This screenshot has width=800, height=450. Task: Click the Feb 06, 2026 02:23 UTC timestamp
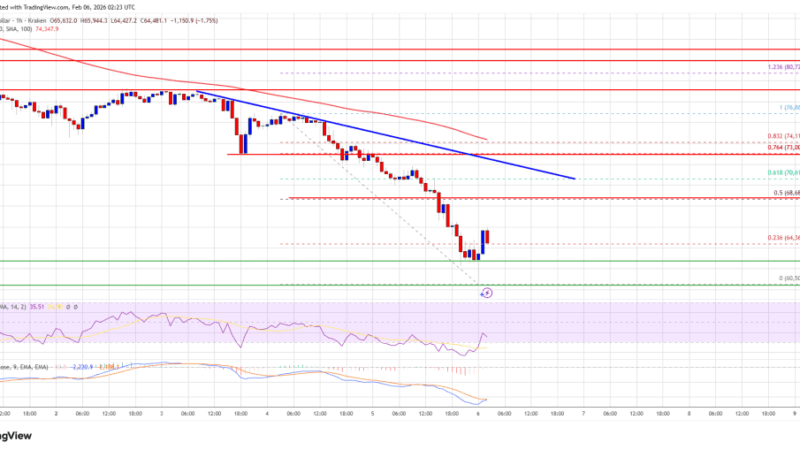102,7
